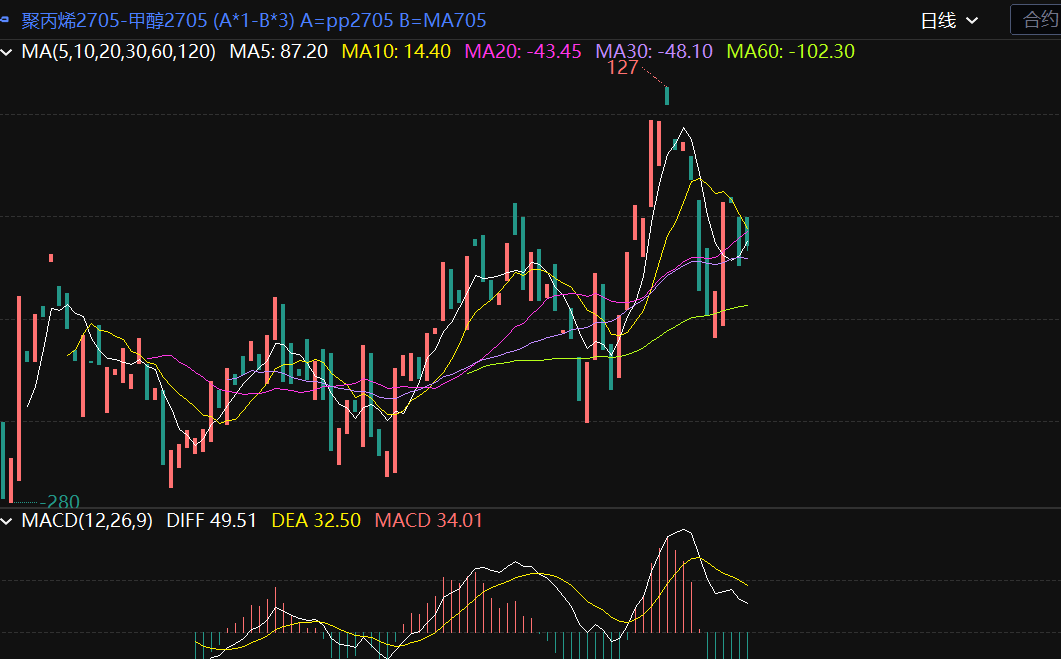Click the MA5: 87.20 value
This screenshot has height=659, width=1061.
[x=279, y=51]
